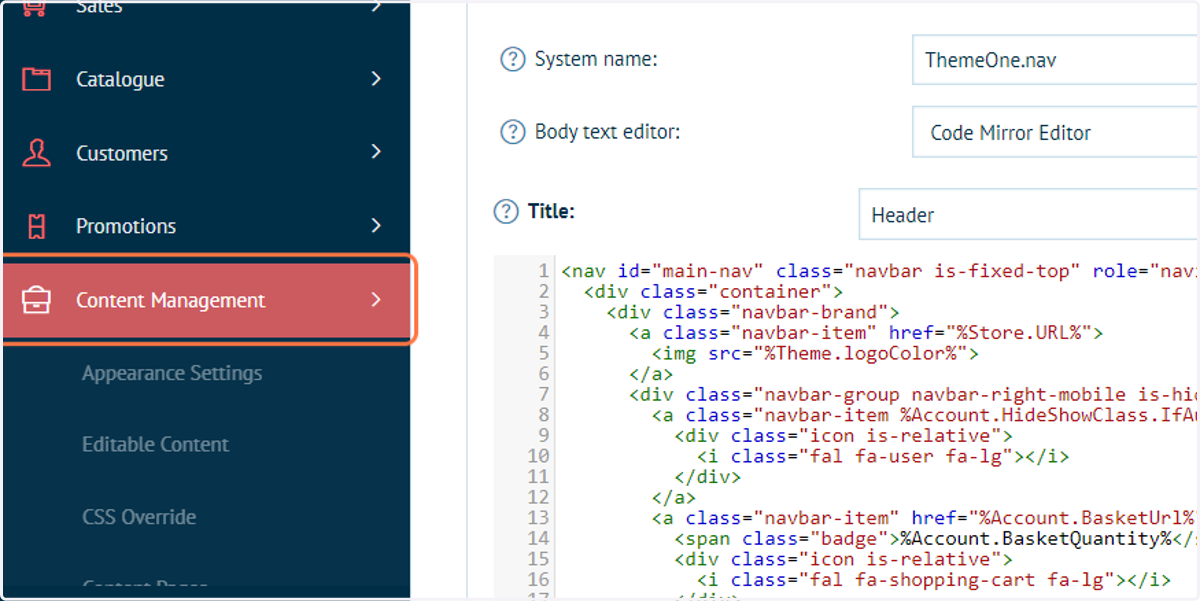Screen dimensions: 1200x601
Task: Click the Customers person icon
Action: [37, 153]
